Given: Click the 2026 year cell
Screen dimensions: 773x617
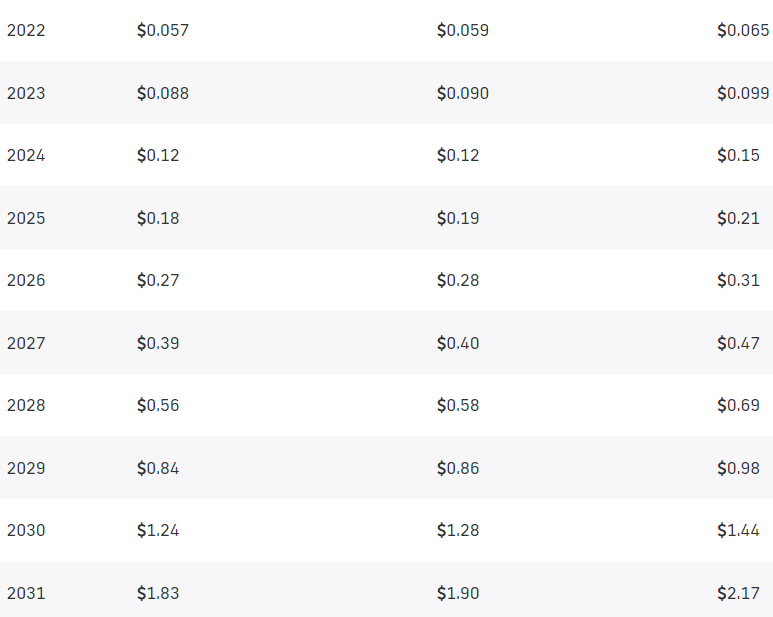Looking at the screenshot, I should (26, 280).
